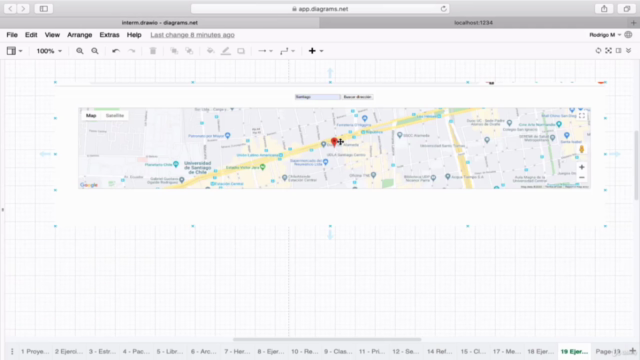The image size is (640, 360).
Task: Click the zoom in magnifier icon
Action: (80, 51)
